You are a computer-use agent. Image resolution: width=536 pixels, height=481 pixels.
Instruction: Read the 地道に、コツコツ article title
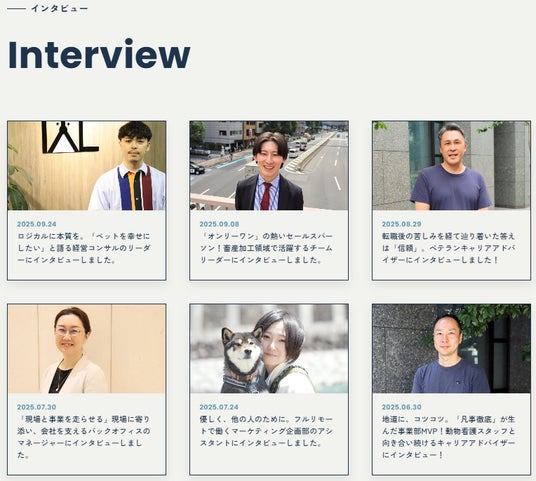coord(449,437)
